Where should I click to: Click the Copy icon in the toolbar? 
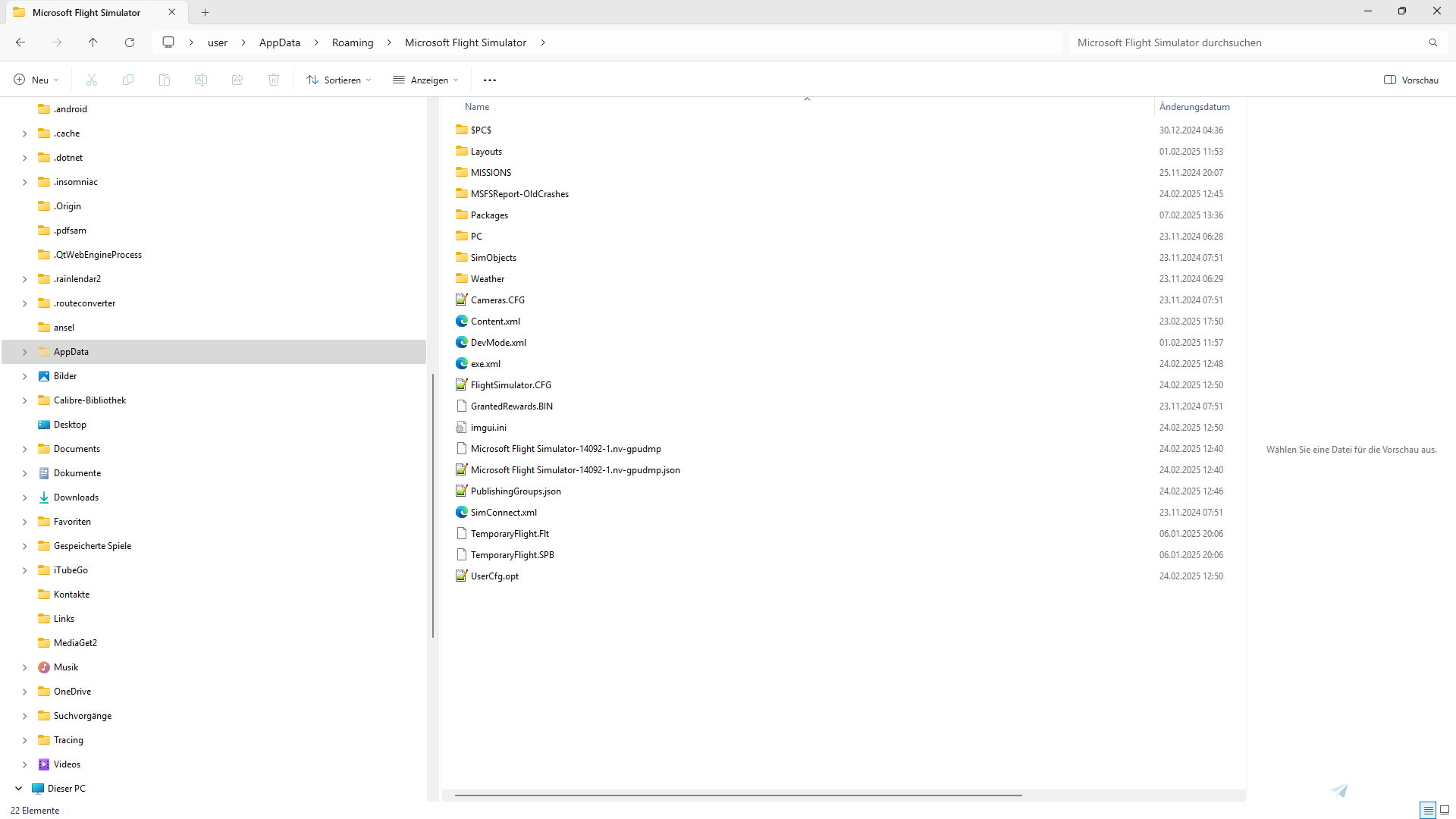(127, 80)
